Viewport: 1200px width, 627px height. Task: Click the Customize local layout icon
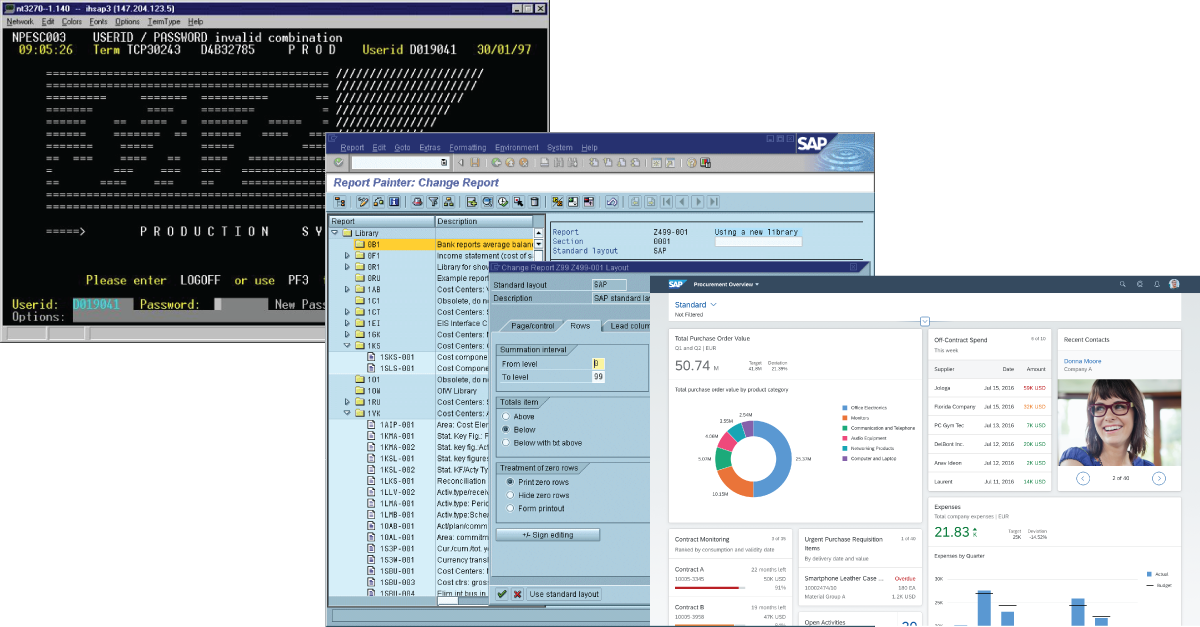pos(706,163)
